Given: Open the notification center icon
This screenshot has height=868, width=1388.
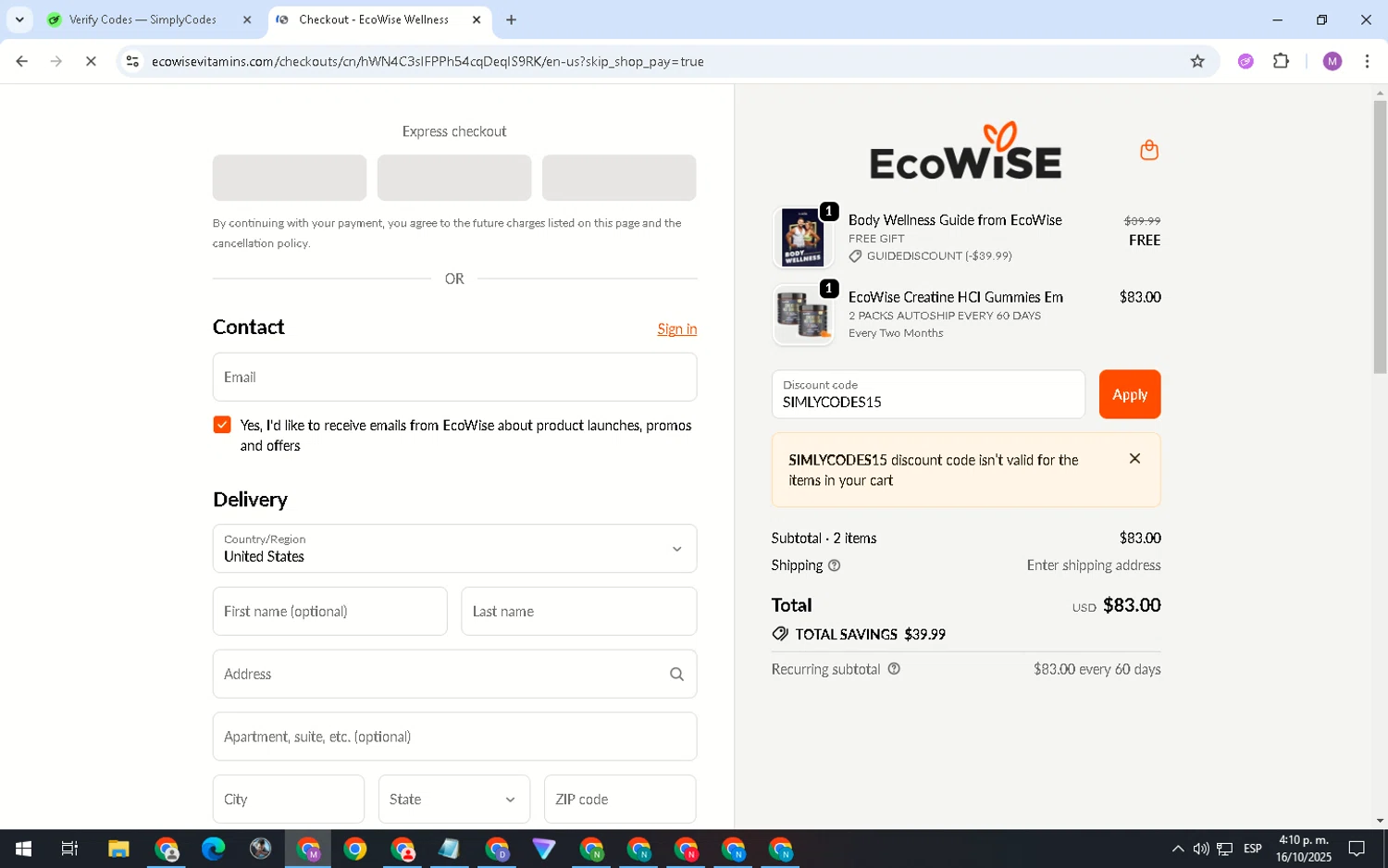Looking at the screenshot, I should tap(1357, 849).
